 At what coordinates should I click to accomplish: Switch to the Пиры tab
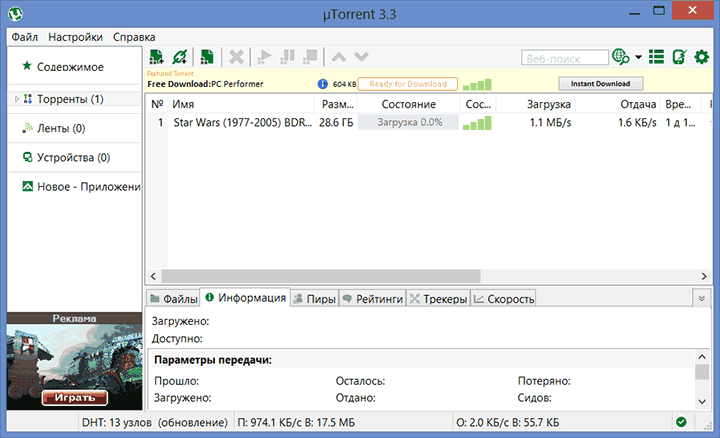tap(315, 299)
